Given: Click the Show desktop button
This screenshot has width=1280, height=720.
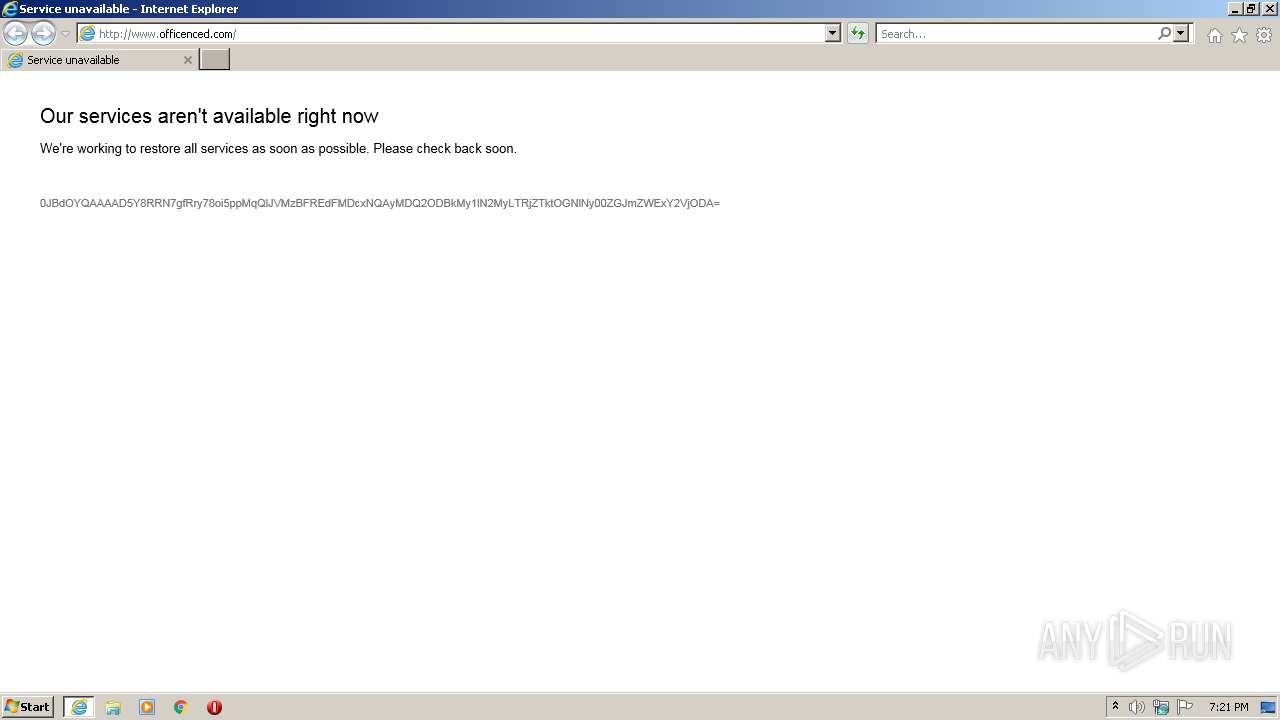Looking at the screenshot, I should (1269, 707).
